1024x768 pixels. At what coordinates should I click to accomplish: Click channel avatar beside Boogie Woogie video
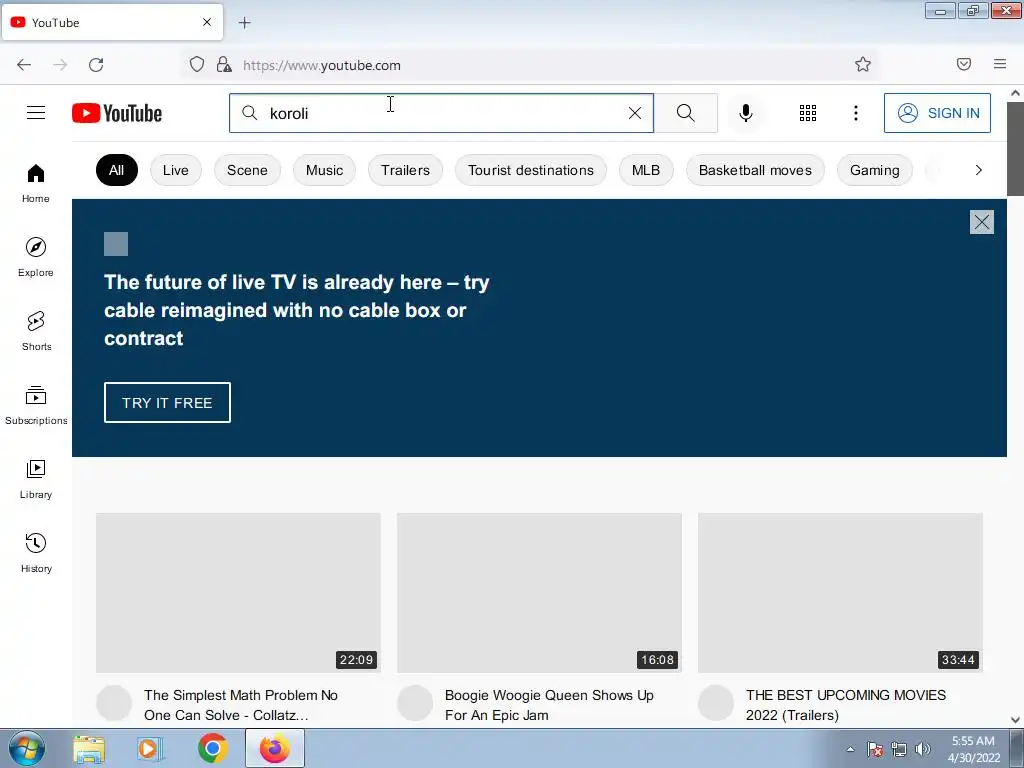tap(415, 703)
